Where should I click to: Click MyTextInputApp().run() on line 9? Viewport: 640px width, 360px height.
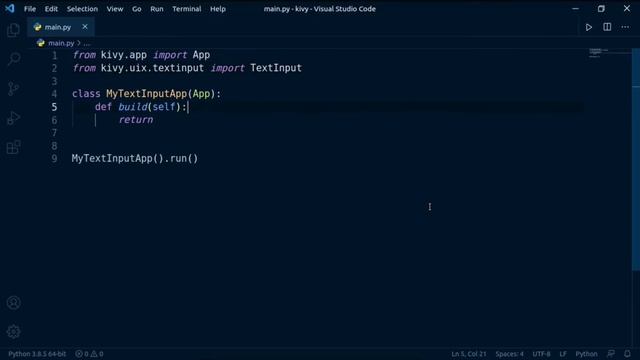point(135,158)
